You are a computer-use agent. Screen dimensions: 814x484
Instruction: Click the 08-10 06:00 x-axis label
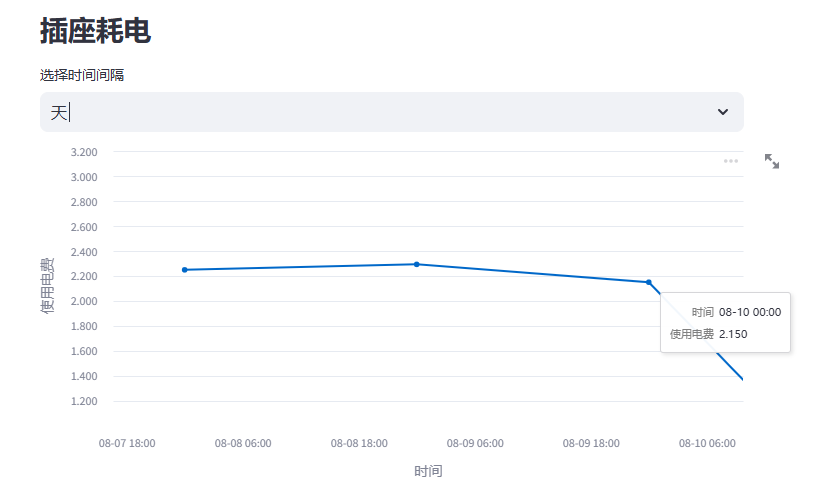[707, 443]
